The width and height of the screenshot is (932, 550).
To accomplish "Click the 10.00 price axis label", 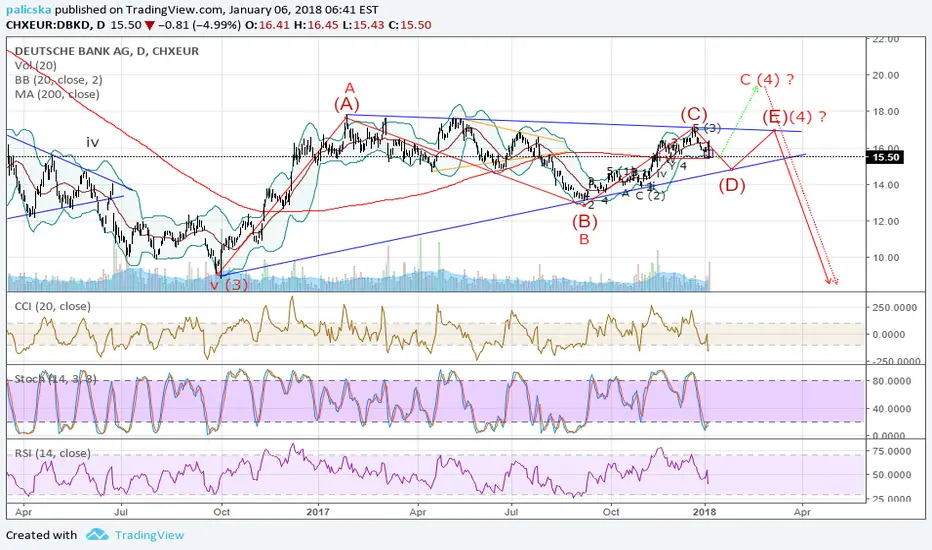I will tap(886, 257).
